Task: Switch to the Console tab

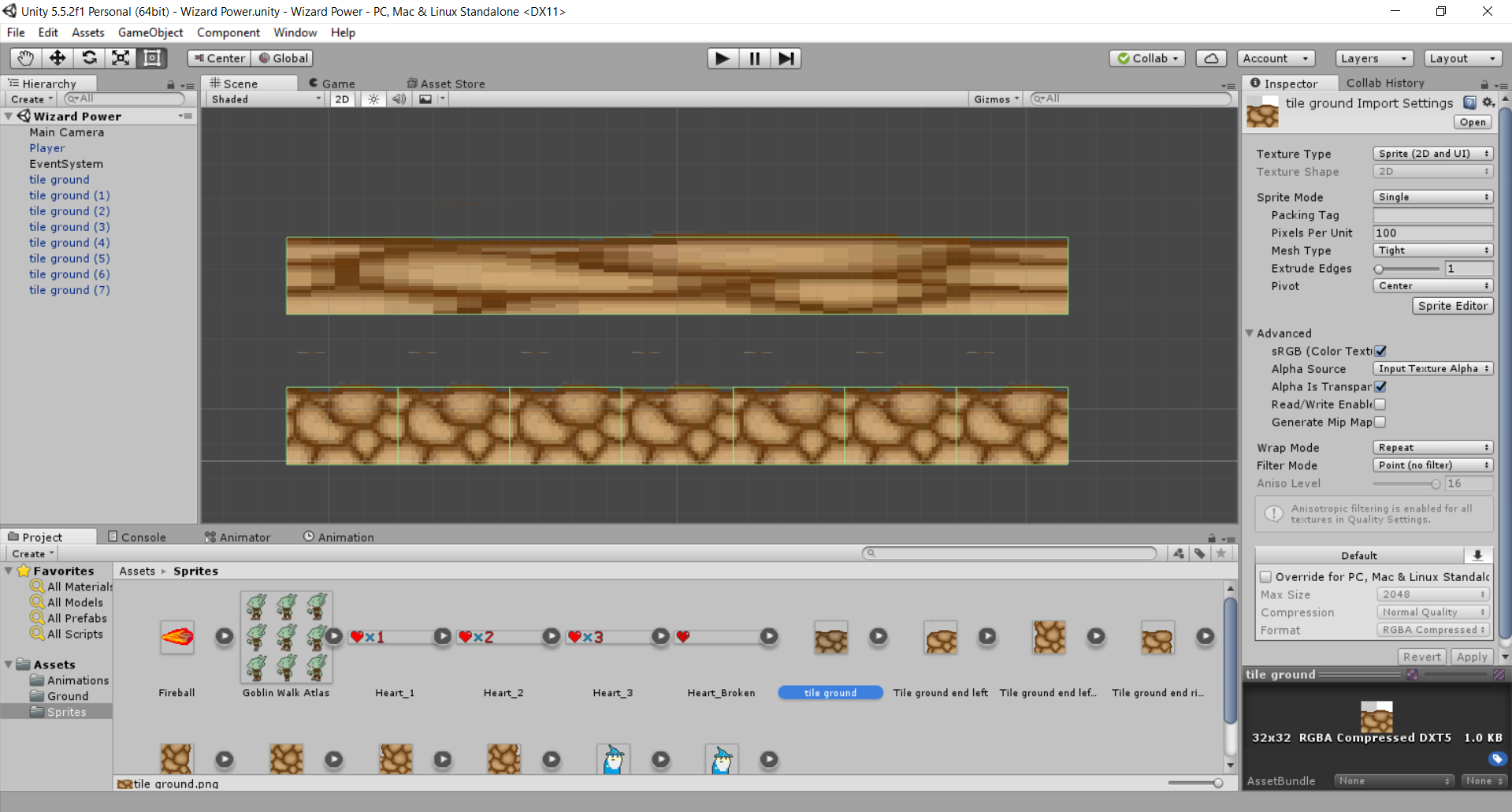Action: 137,538
